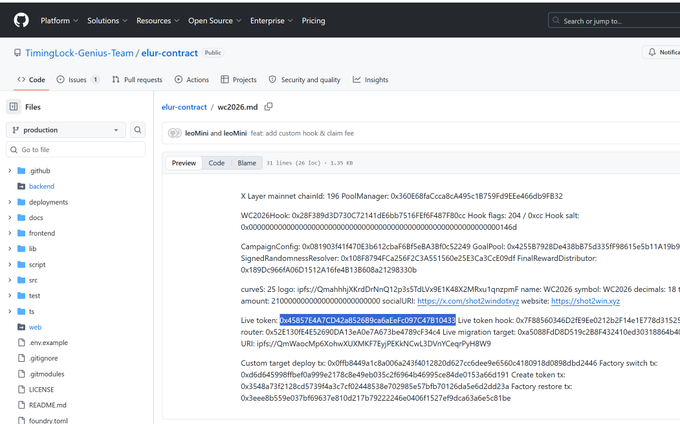The height and width of the screenshot is (424, 680).
Task: Open the web submodule folder
Action: click(x=35, y=327)
